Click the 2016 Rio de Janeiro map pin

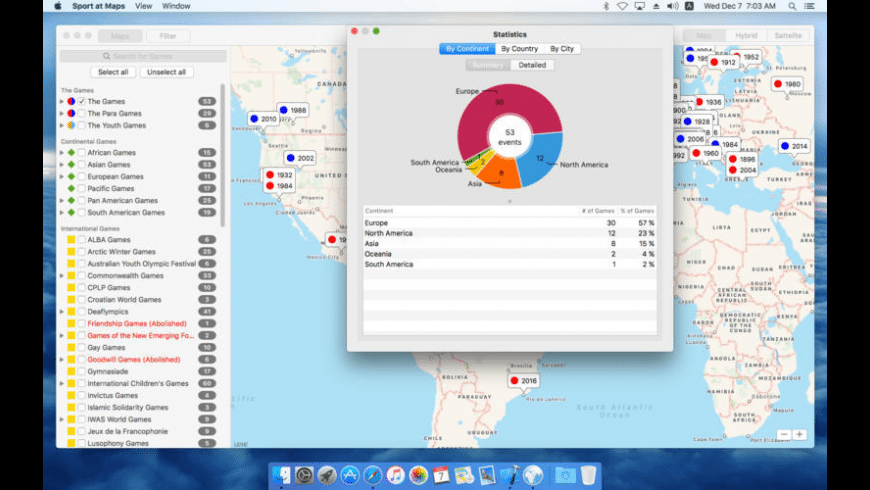point(523,381)
